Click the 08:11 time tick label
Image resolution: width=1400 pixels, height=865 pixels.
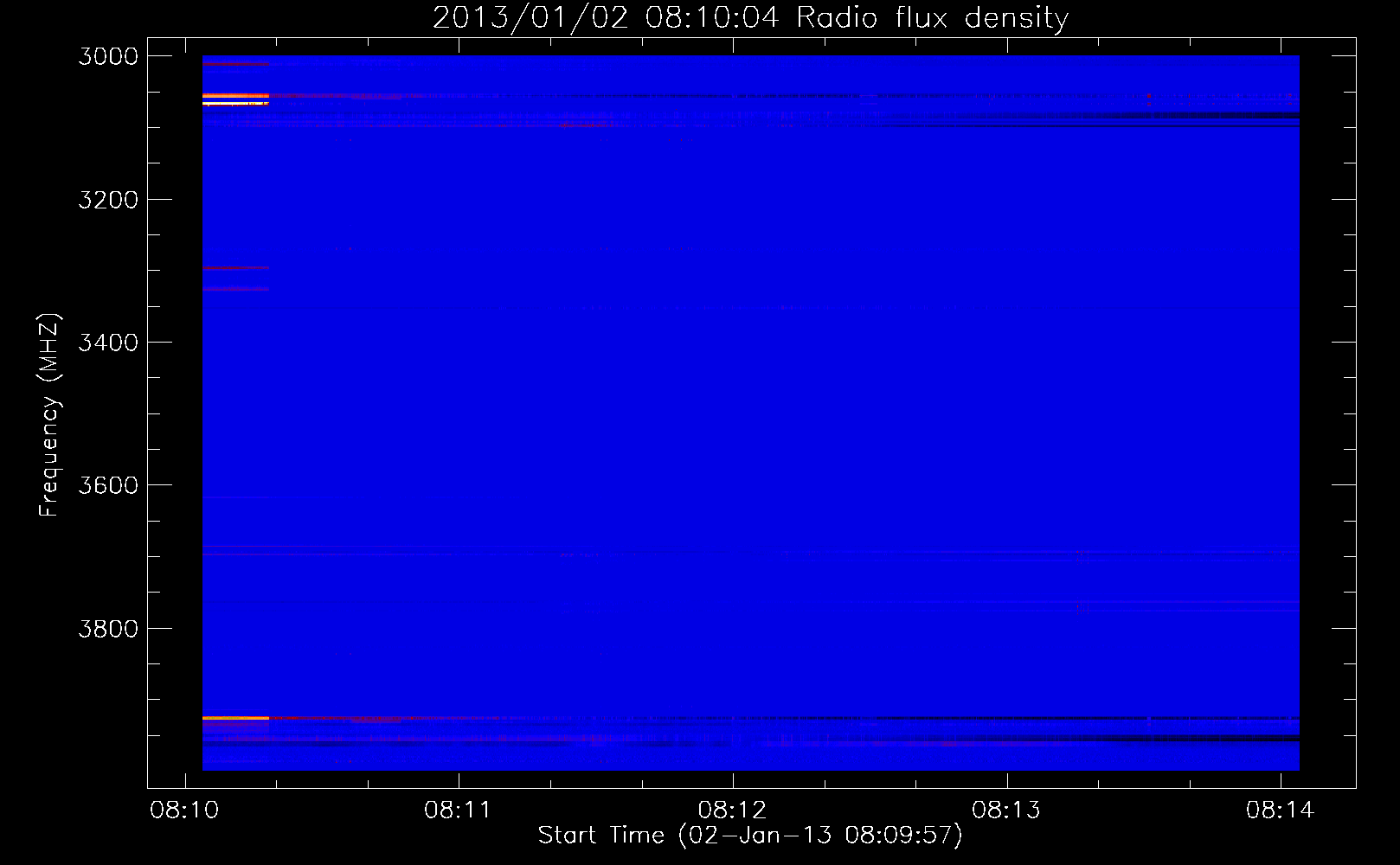tap(459, 811)
